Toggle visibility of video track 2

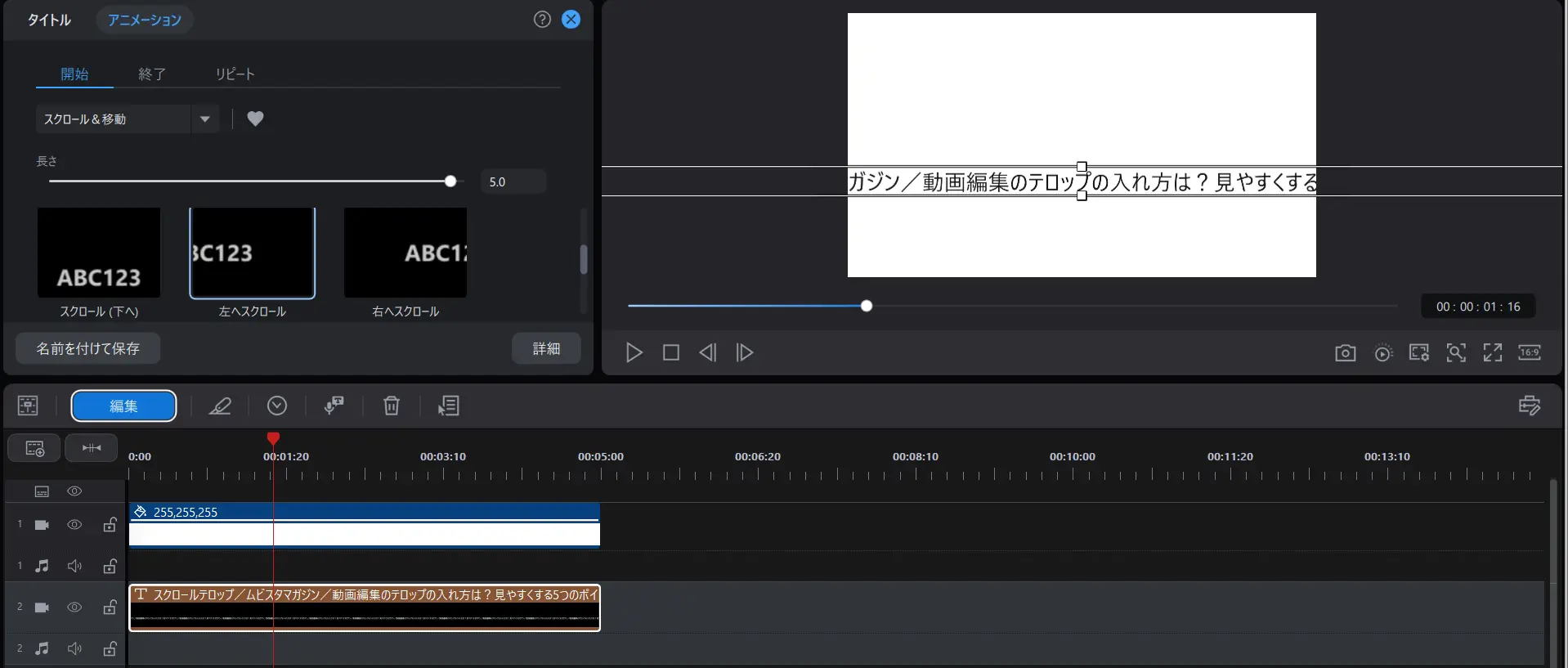tap(74, 607)
